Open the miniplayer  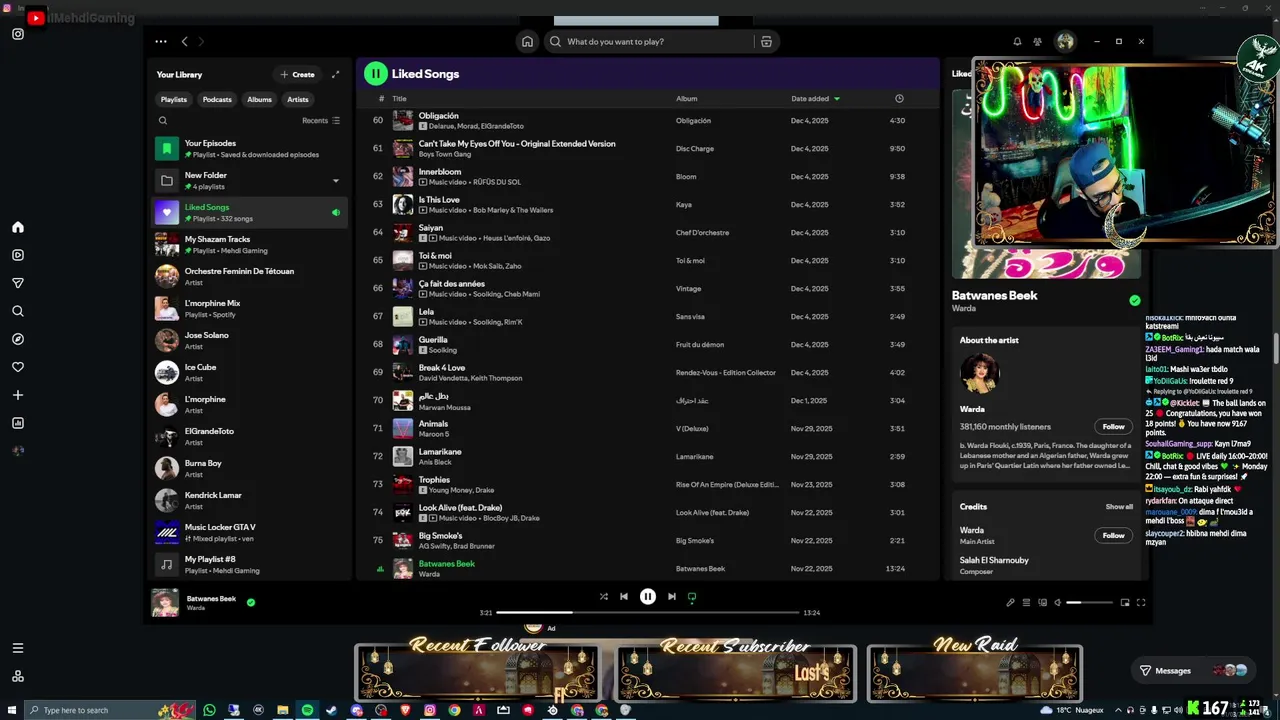pos(1125,602)
